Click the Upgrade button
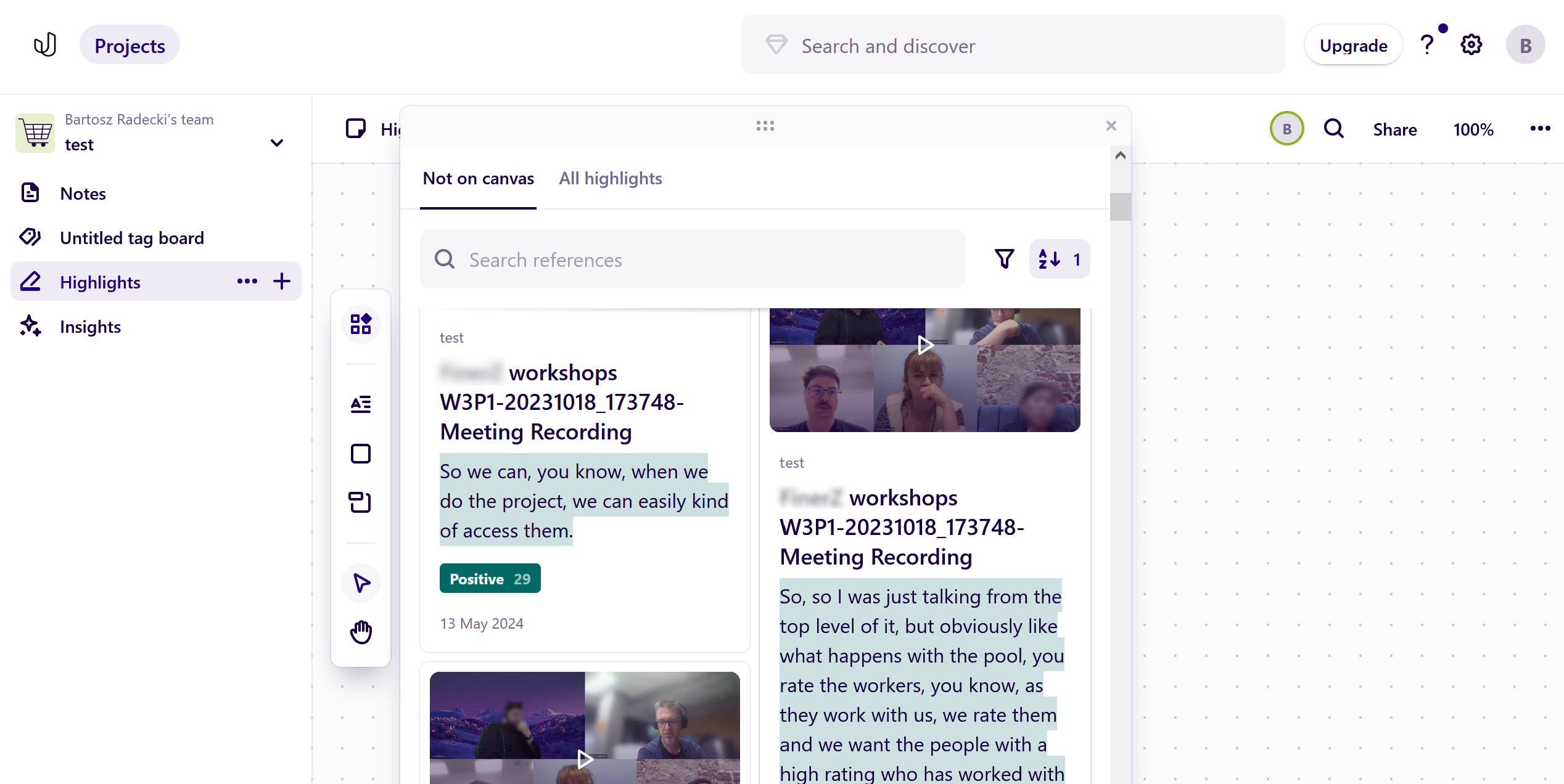This screenshot has height=784, width=1564. (1353, 46)
